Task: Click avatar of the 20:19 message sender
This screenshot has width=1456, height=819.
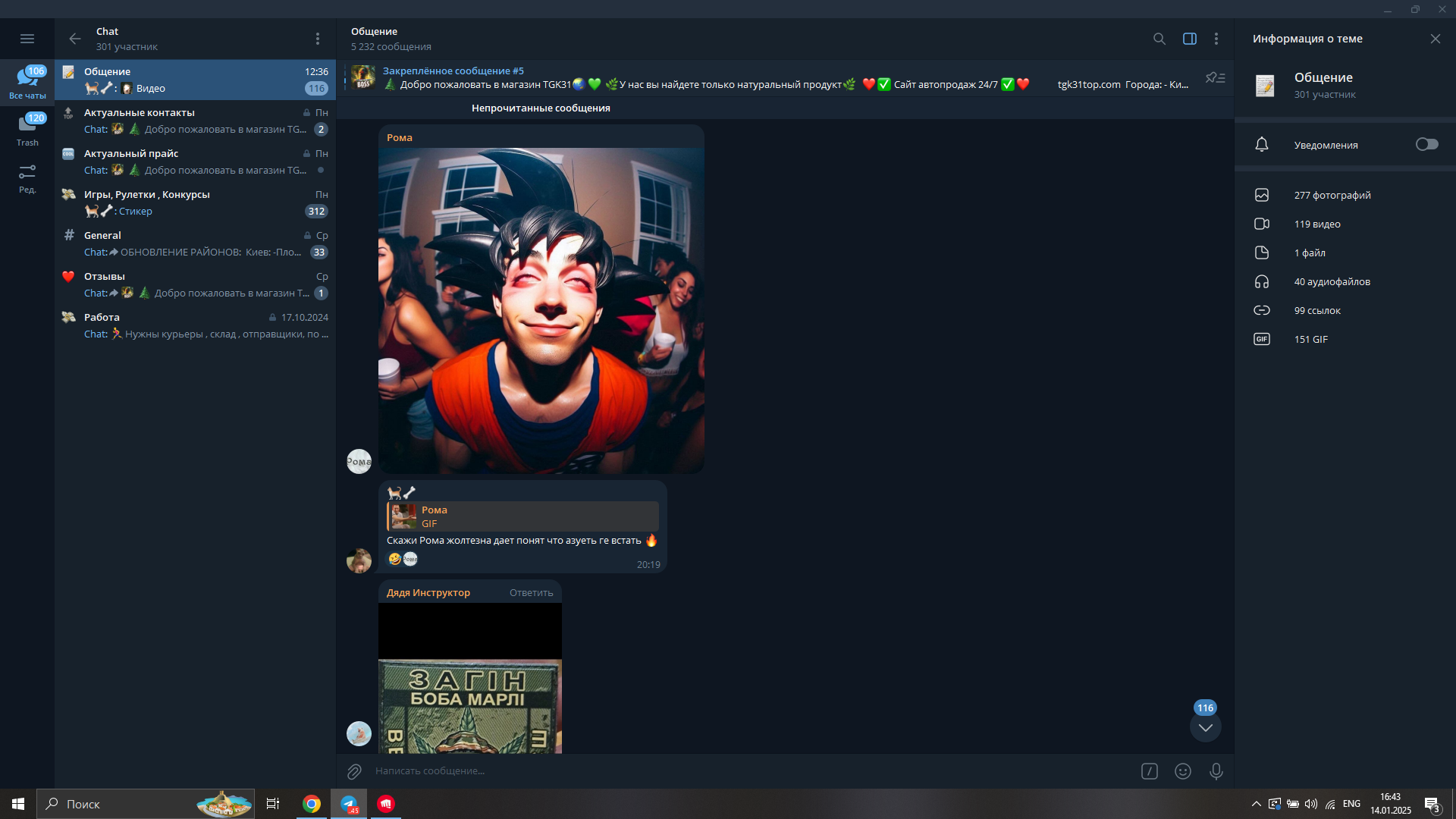Action: tap(359, 560)
